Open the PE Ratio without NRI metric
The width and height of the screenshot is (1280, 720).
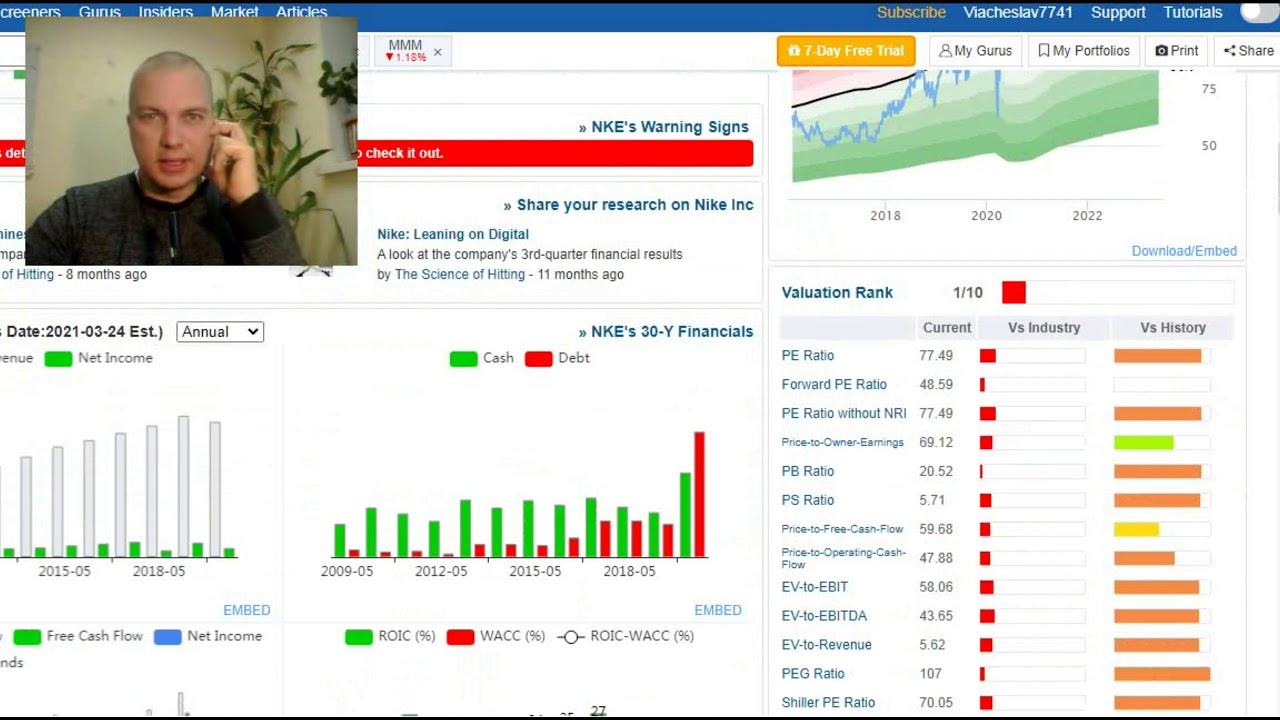click(x=844, y=414)
